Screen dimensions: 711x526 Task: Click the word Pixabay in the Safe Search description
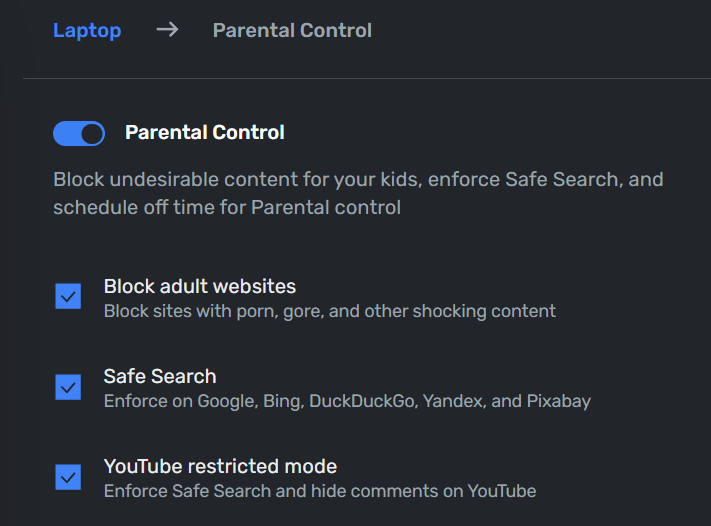pyautogui.click(x=557, y=401)
